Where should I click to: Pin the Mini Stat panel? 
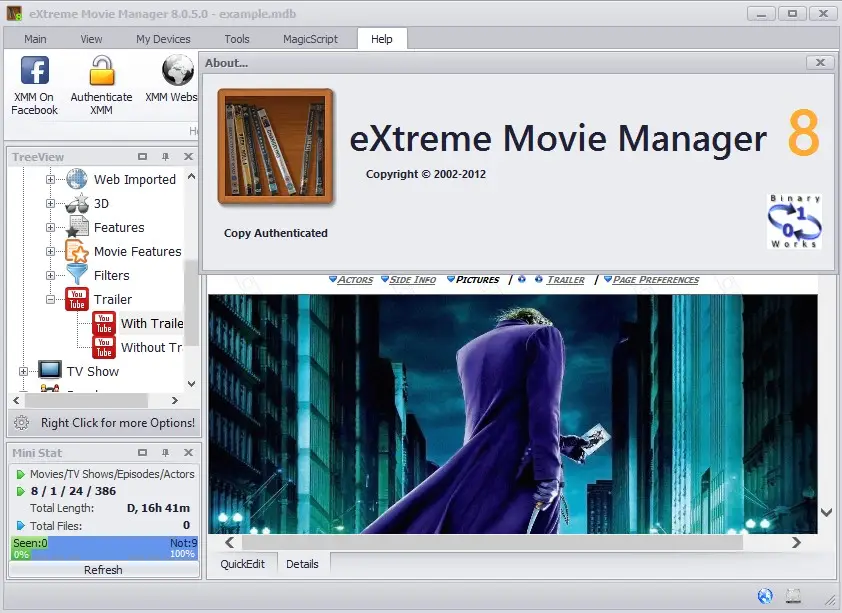165,453
